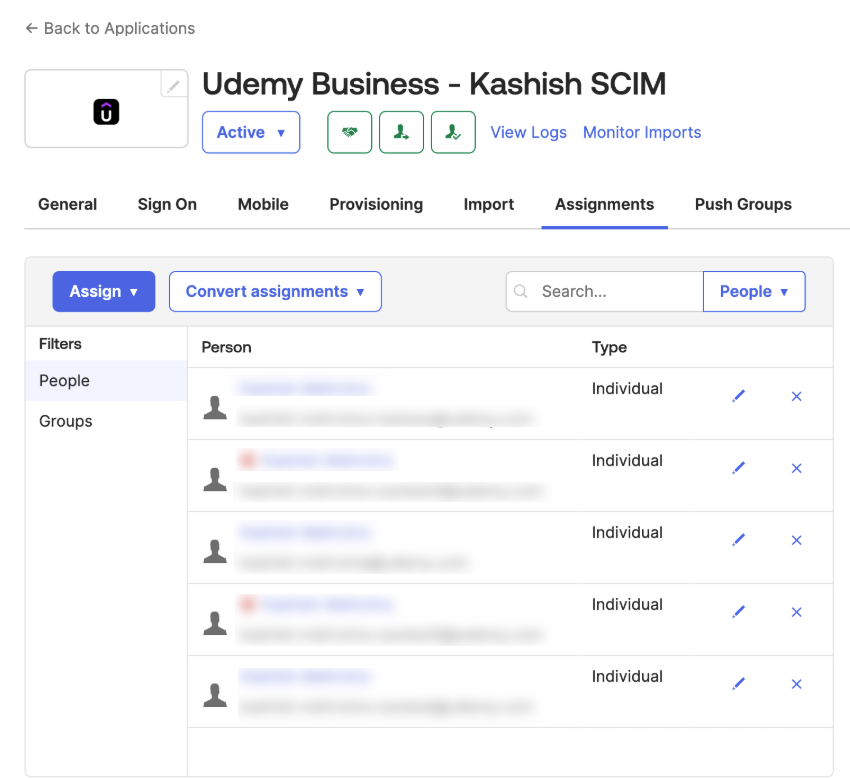
Task: Click the person-with-checkmark icon
Action: point(453,132)
